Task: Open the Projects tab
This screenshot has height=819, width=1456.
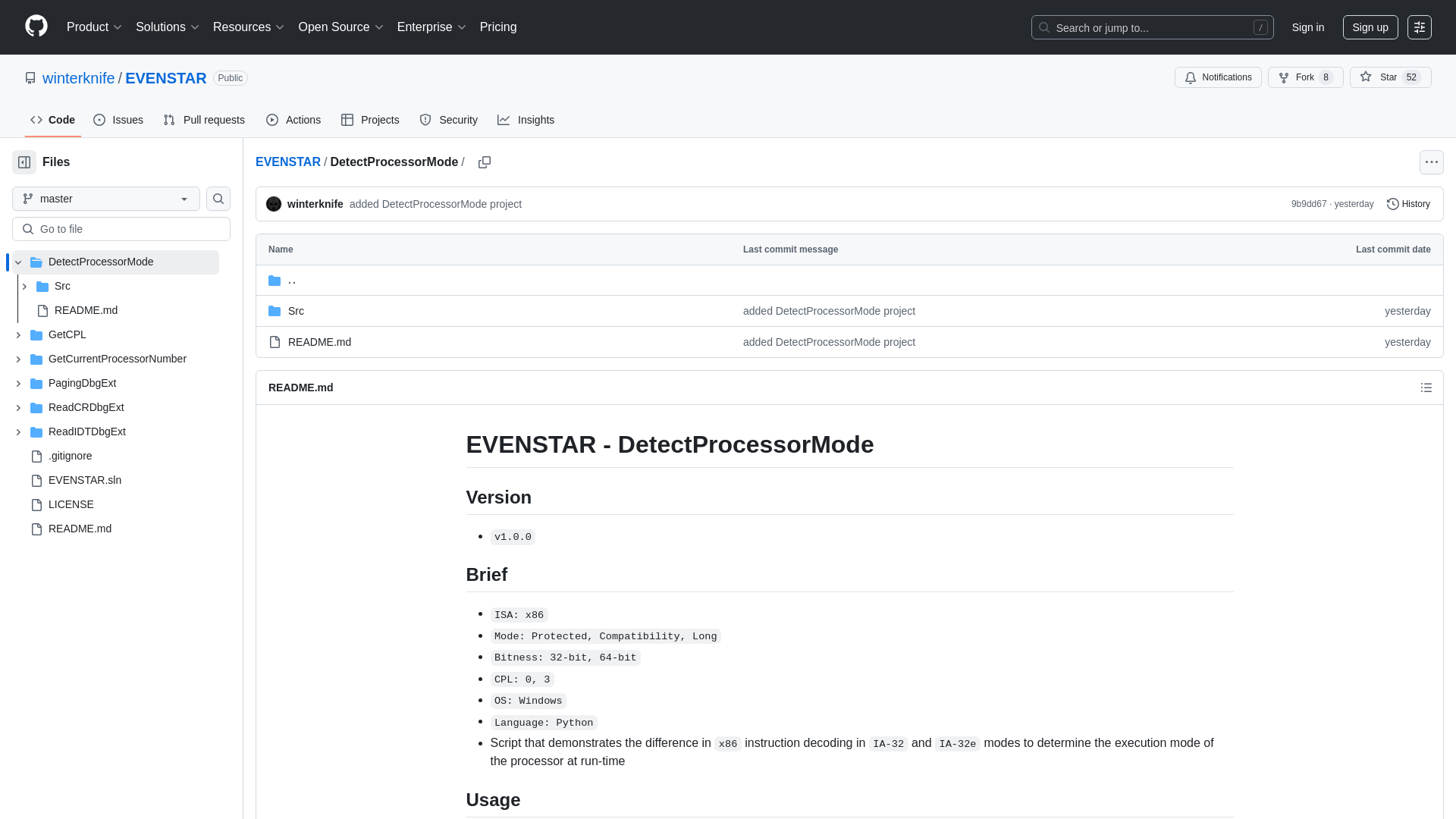Action: point(370,120)
